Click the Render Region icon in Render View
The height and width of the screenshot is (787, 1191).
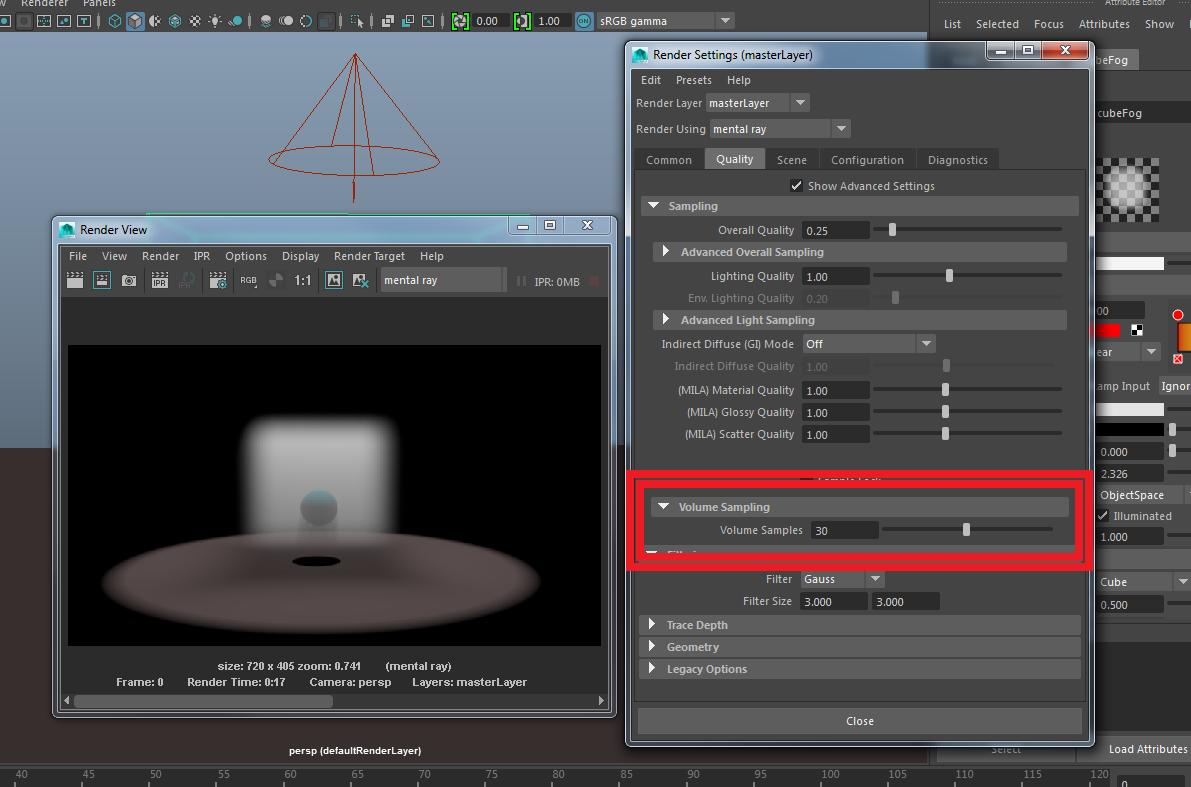[102, 281]
